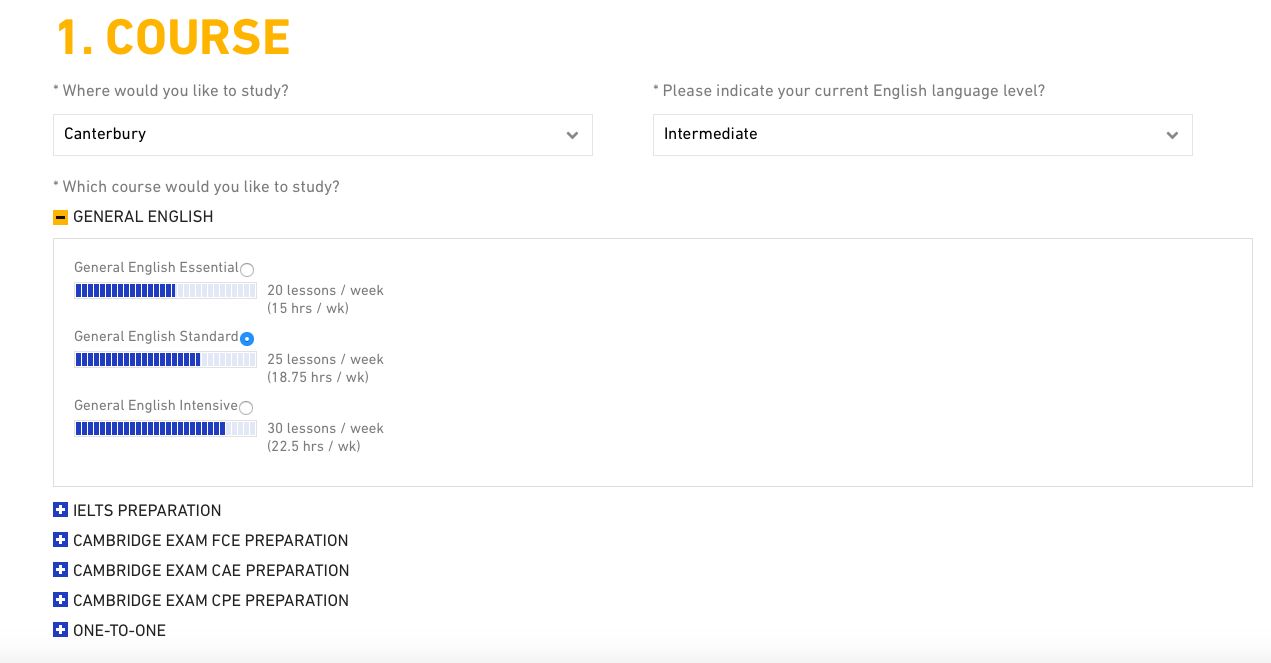Click plus icon next to Cambridge Exam CPE
The height and width of the screenshot is (663, 1271).
pyautogui.click(x=60, y=600)
